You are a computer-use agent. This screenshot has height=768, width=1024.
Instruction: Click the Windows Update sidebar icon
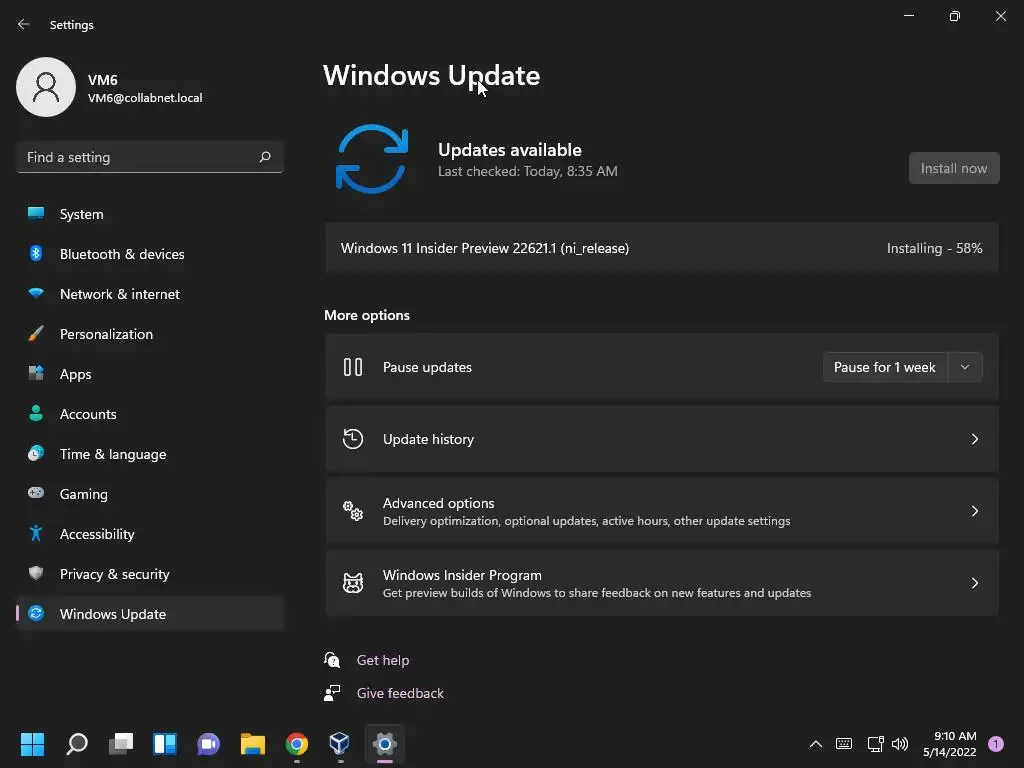(x=36, y=613)
